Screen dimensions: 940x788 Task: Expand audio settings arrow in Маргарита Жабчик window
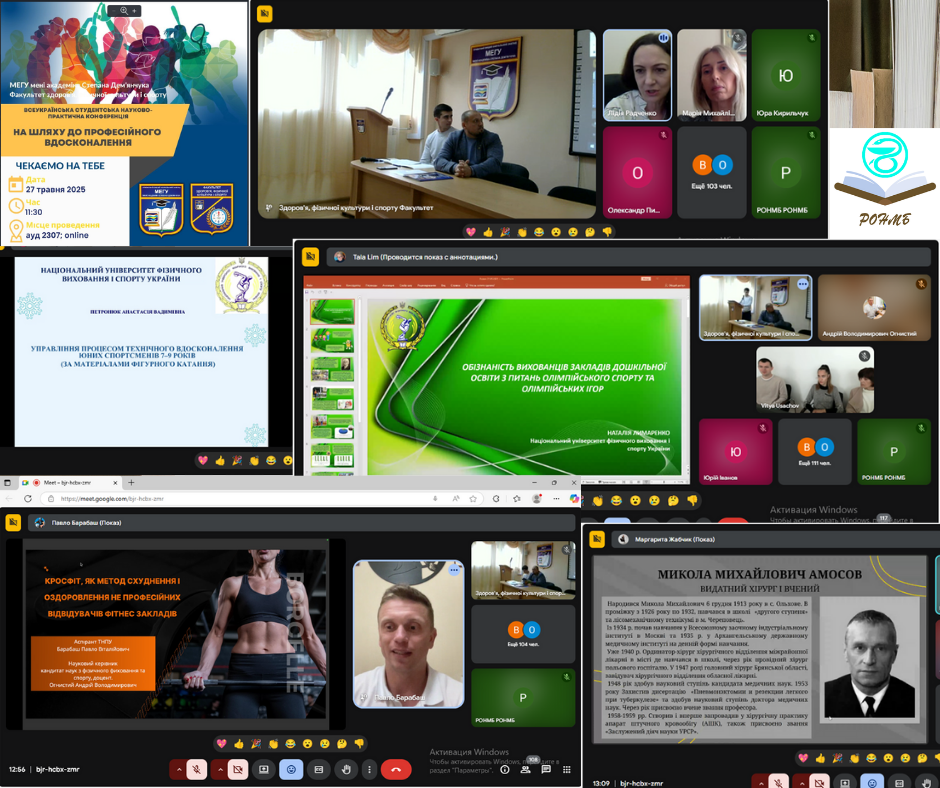point(761,783)
